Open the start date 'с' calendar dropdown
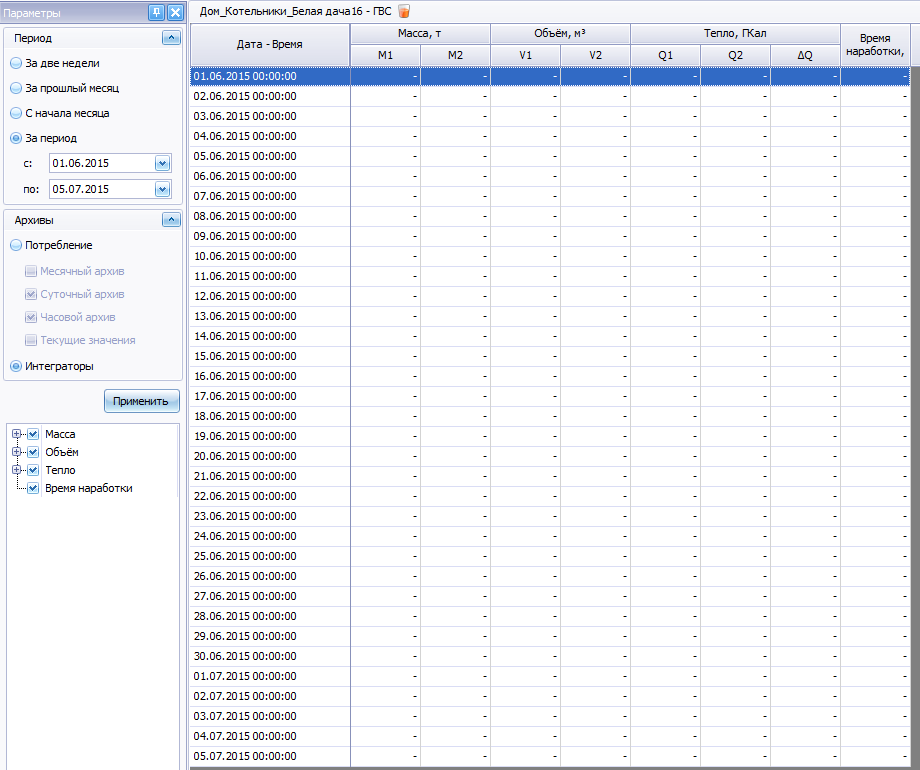Image resolution: width=920 pixels, height=770 pixels. click(163, 163)
